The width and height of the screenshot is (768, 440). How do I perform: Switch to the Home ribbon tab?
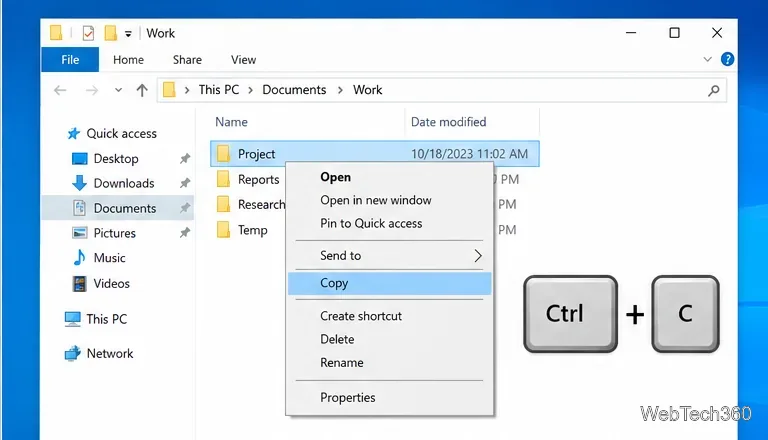128,60
